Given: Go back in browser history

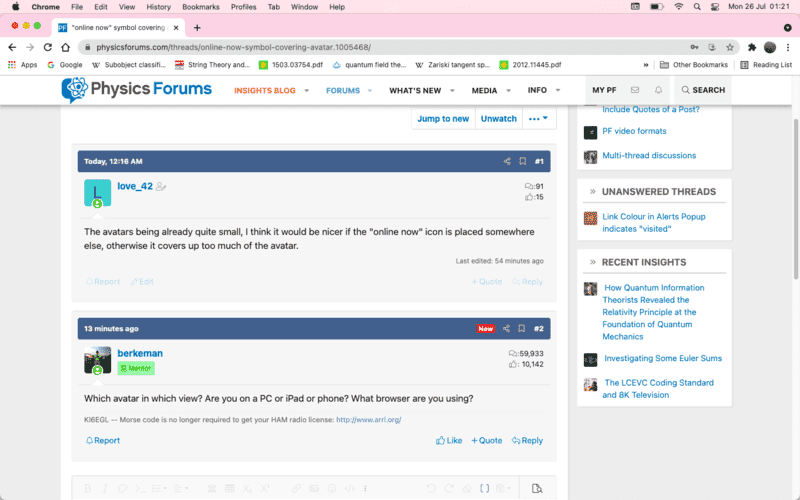Looking at the screenshot, I should (12, 47).
